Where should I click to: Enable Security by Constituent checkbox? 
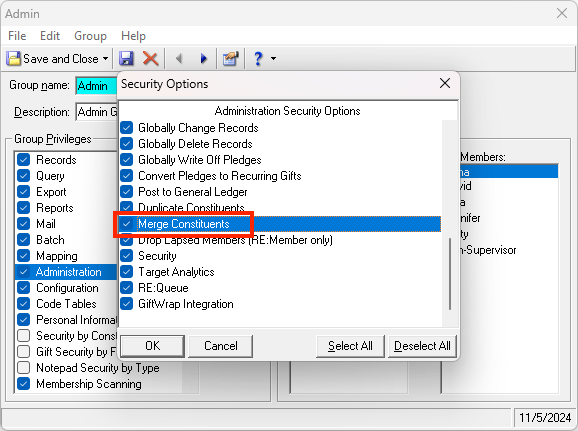pos(24,336)
